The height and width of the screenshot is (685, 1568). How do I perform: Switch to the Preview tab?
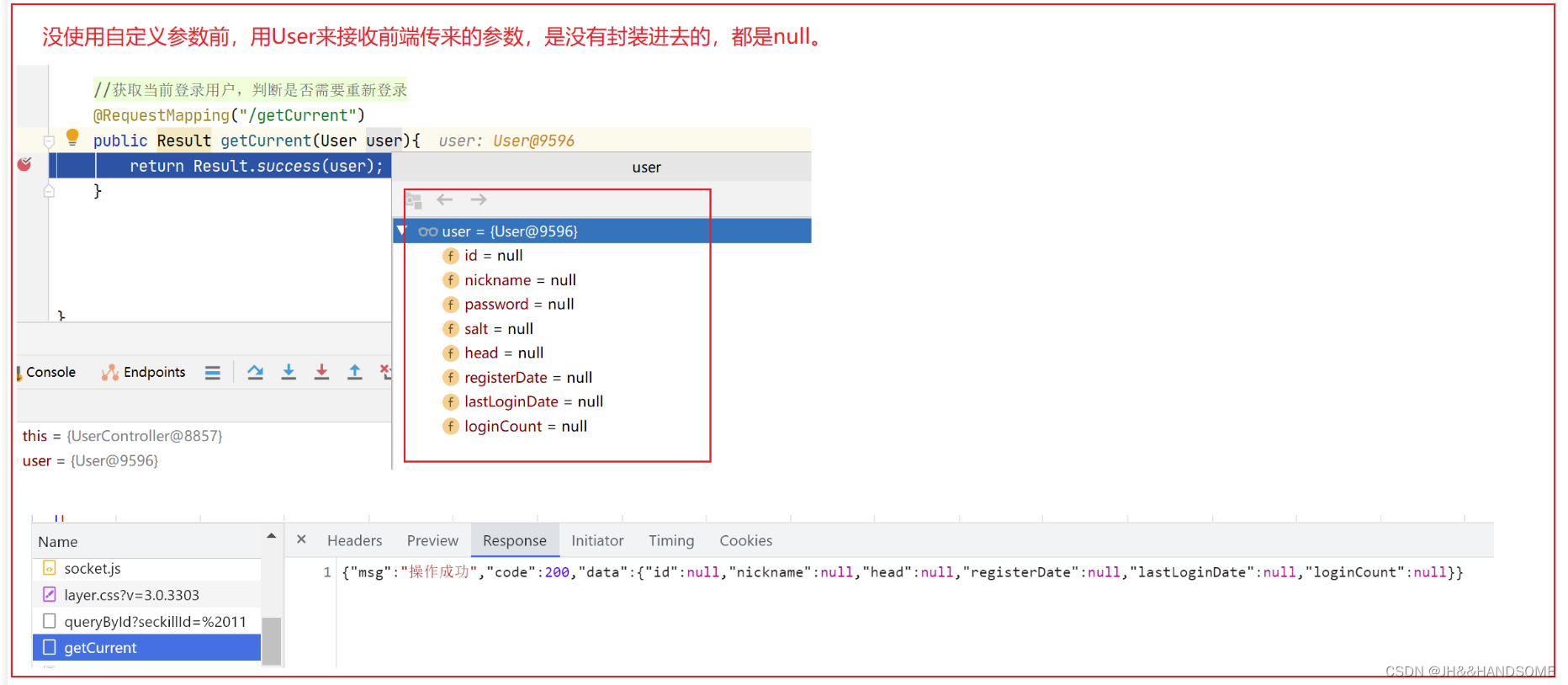[x=432, y=540]
